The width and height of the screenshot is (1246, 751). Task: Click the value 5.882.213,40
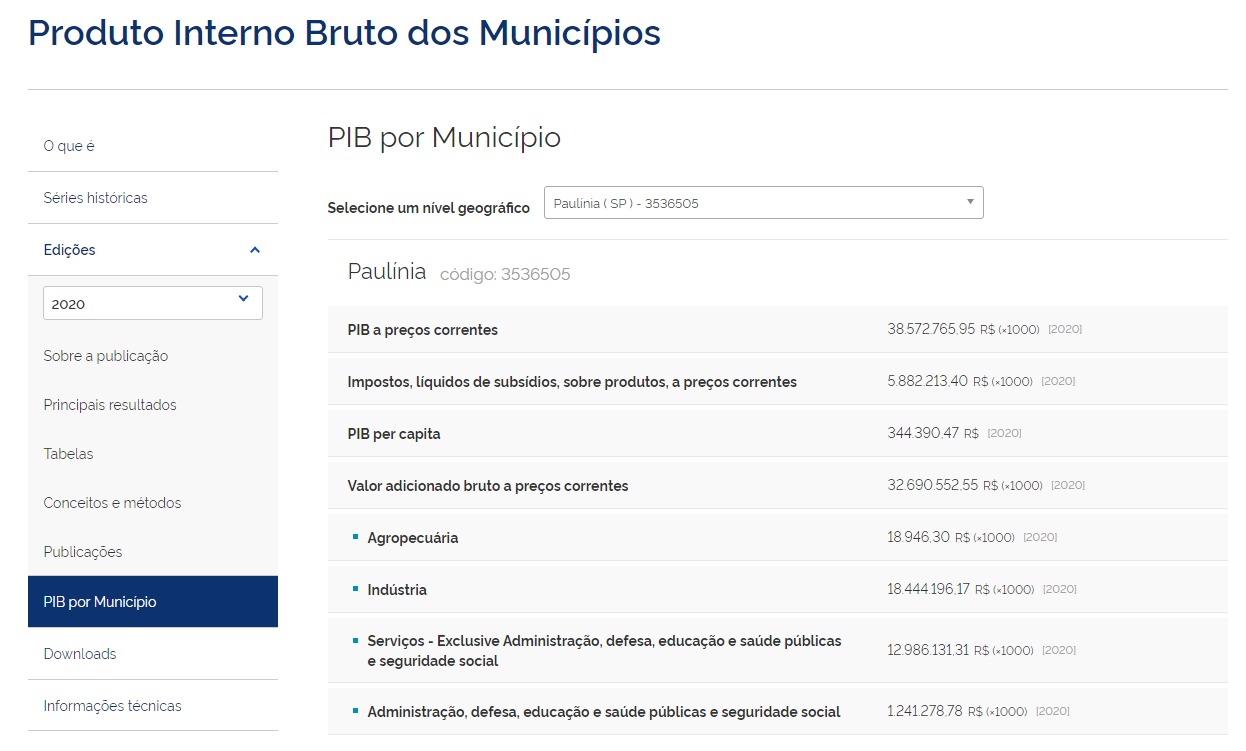927,381
